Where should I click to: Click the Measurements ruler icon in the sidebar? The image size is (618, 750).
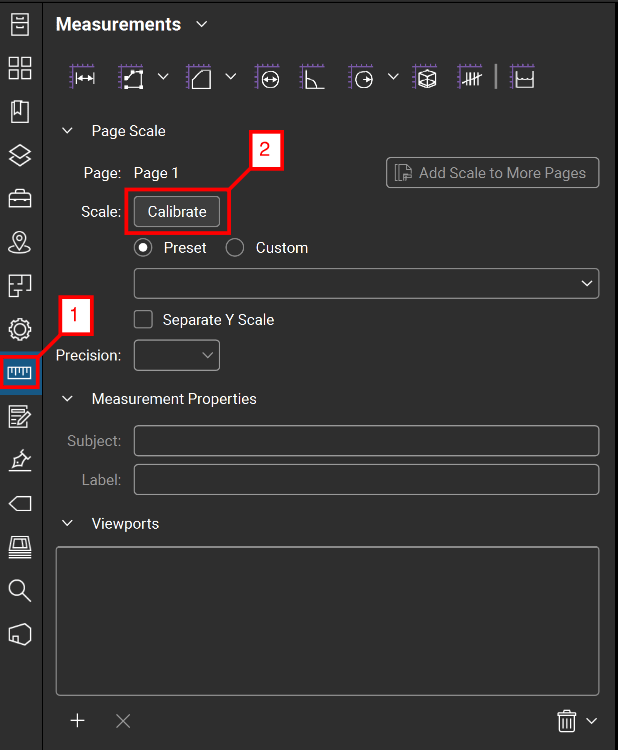(x=20, y=372)
